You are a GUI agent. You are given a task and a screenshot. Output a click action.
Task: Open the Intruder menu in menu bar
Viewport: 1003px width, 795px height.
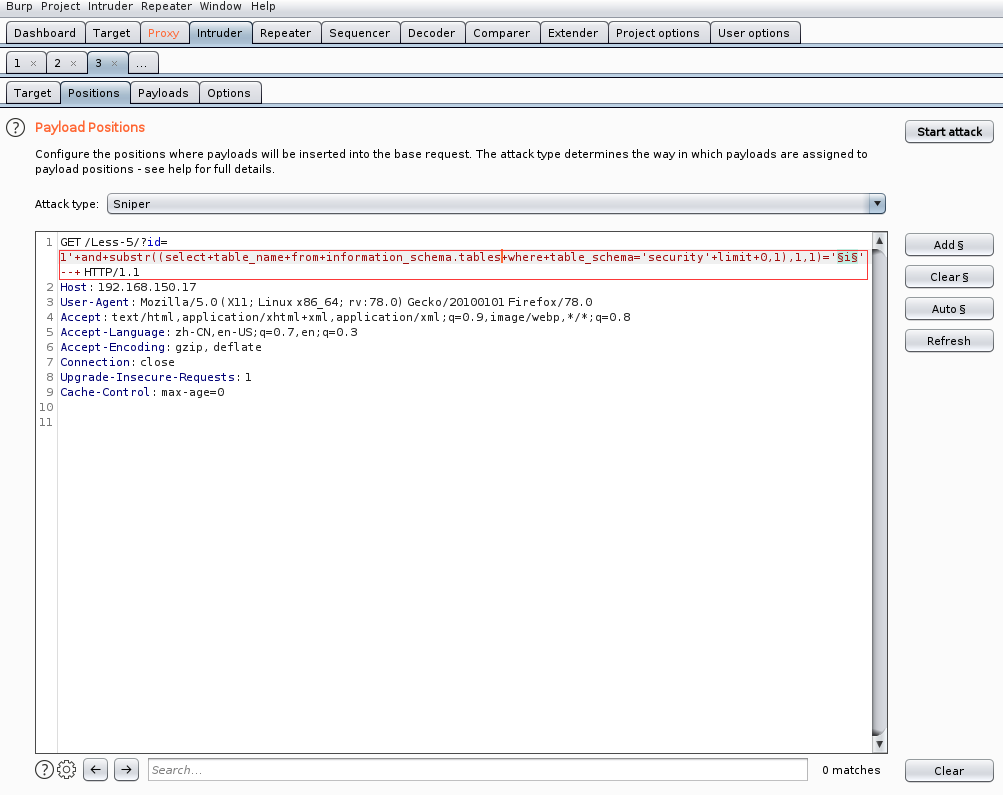click(x=110, y=6)
